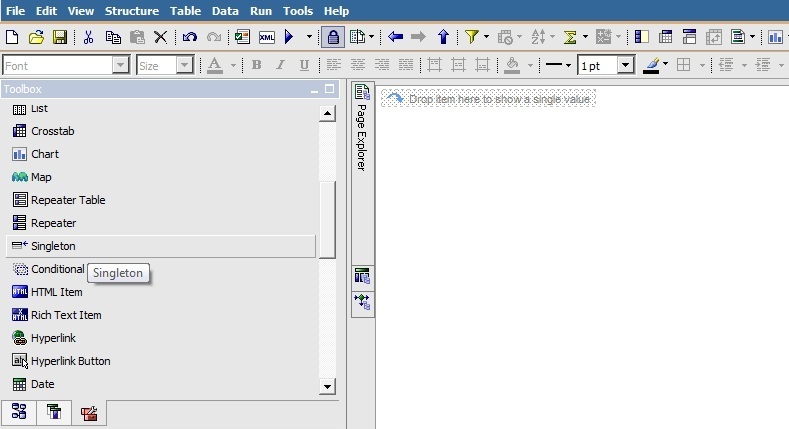Image resolution: width=789 pixels, height=429 pixels.
Task: Toggle italic formatting
Action: point(280,65)
